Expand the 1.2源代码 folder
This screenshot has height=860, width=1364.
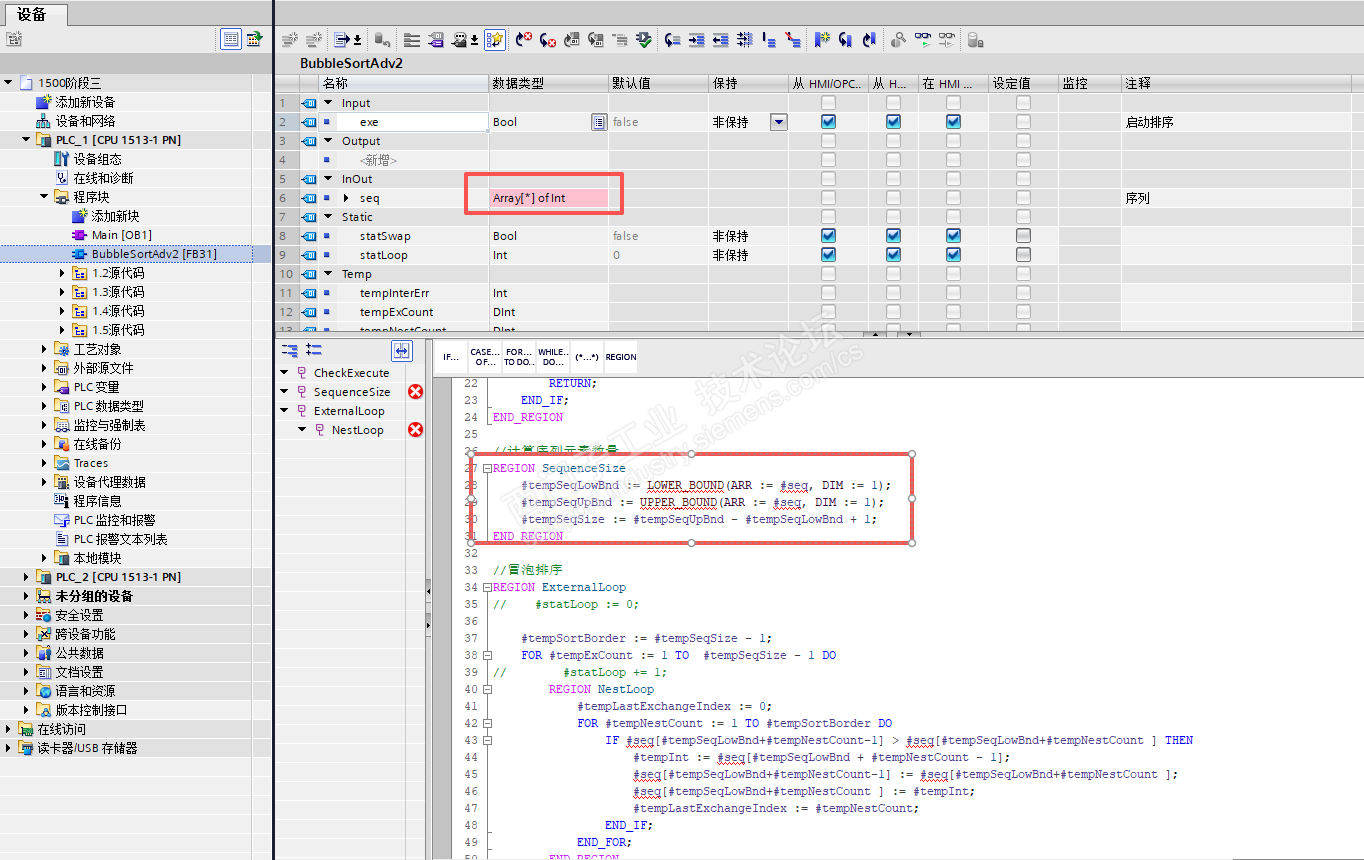63,273
